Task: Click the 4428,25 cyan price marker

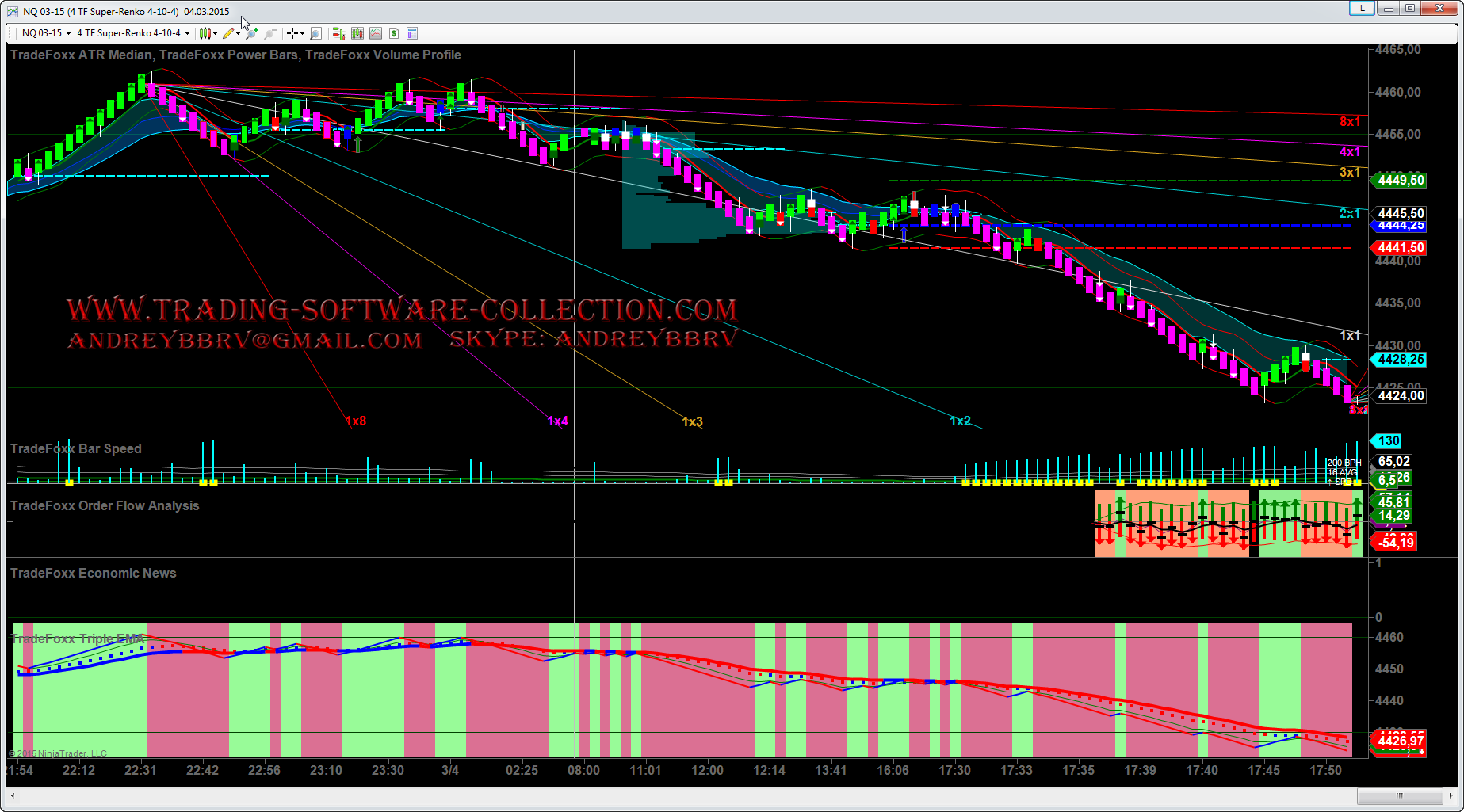Action: coord(1401,360)
